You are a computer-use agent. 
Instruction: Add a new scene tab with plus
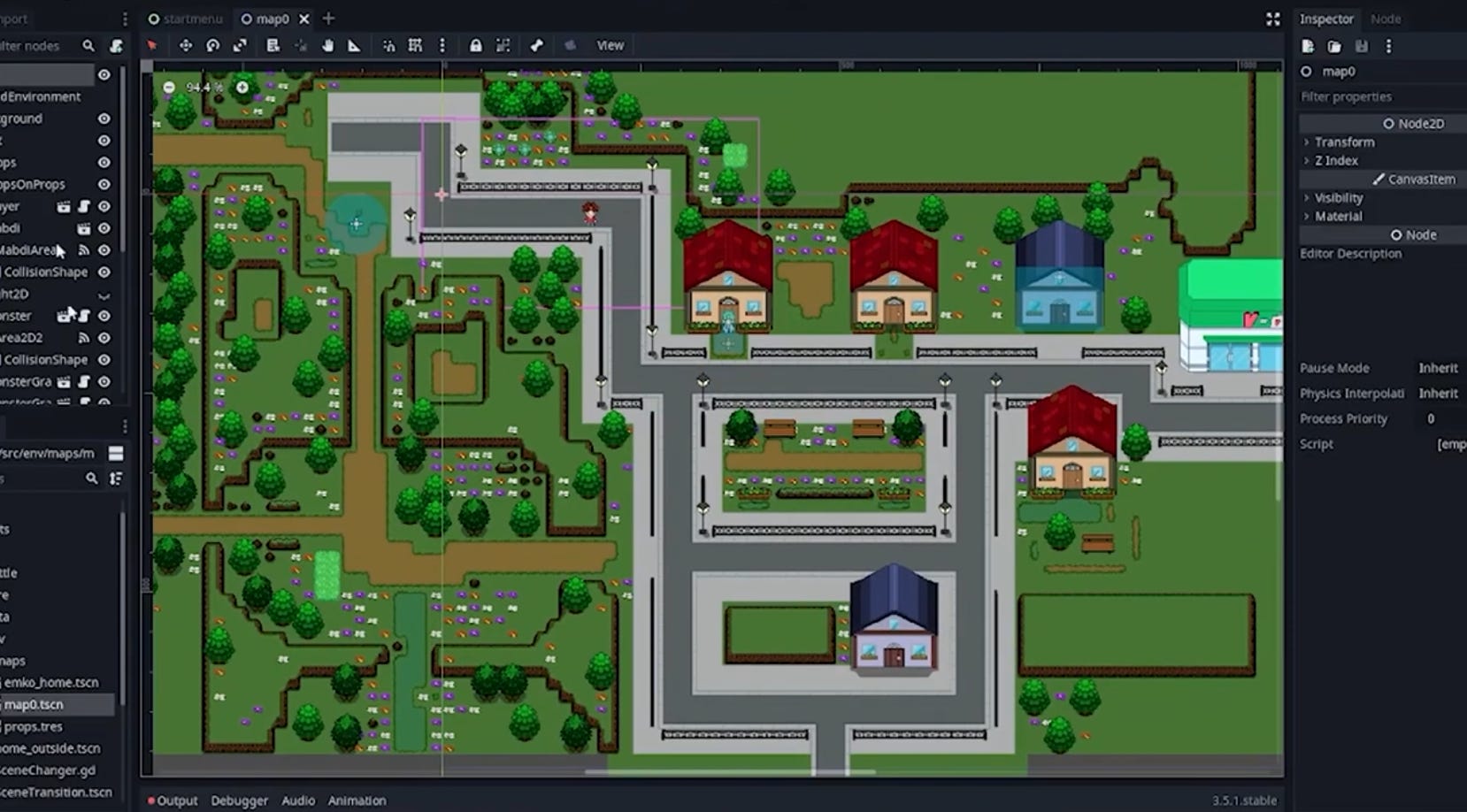[328, 19]
